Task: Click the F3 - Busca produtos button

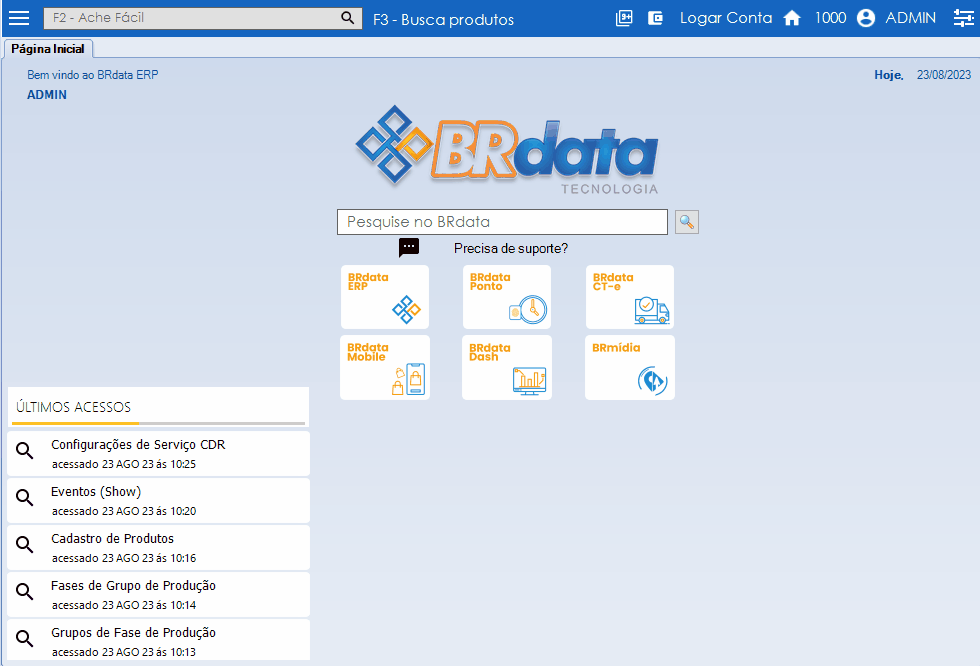Action: tap(443, 19)
